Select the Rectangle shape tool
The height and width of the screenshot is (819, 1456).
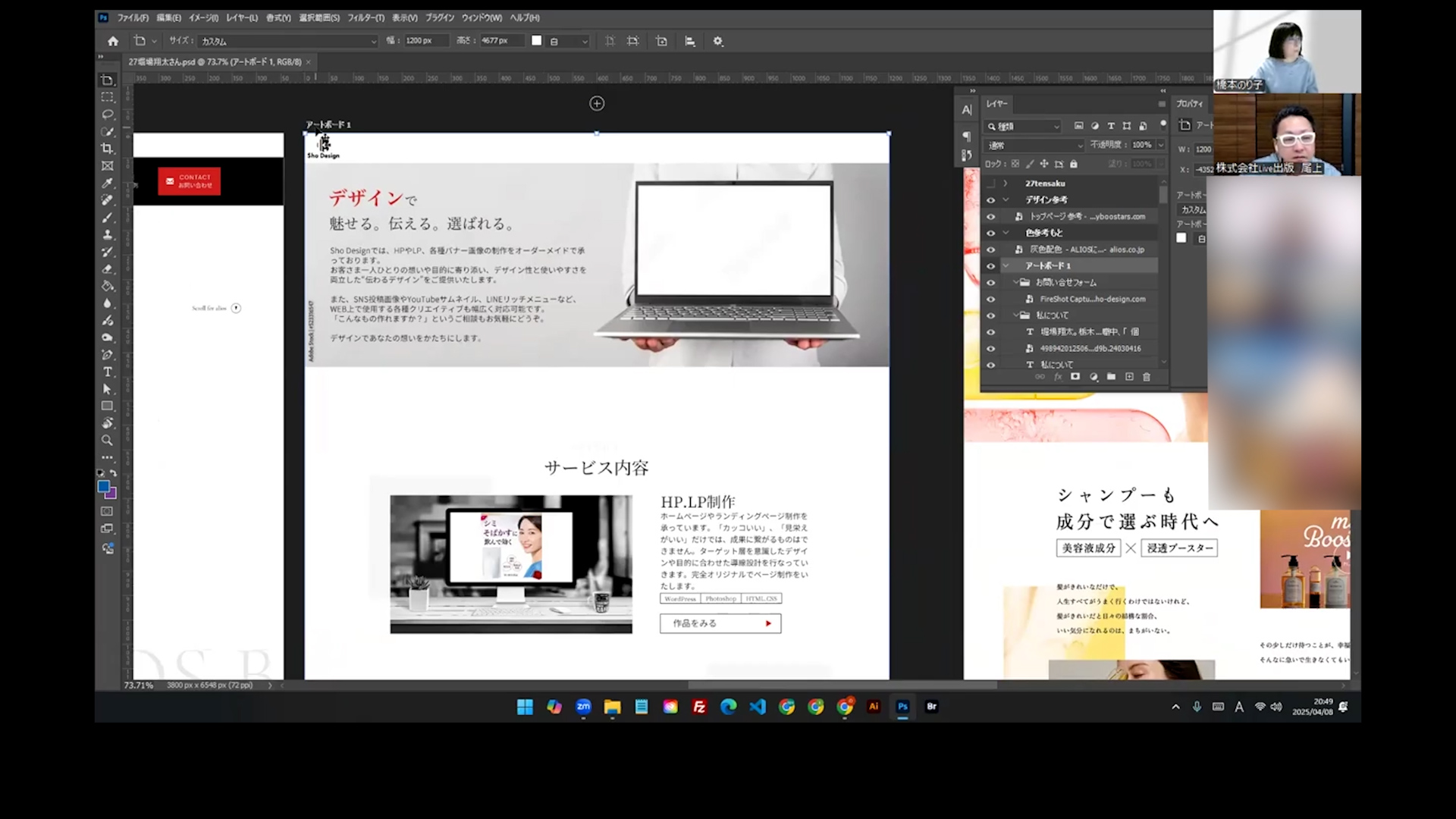pyautogui.click(x=108, y=406)
